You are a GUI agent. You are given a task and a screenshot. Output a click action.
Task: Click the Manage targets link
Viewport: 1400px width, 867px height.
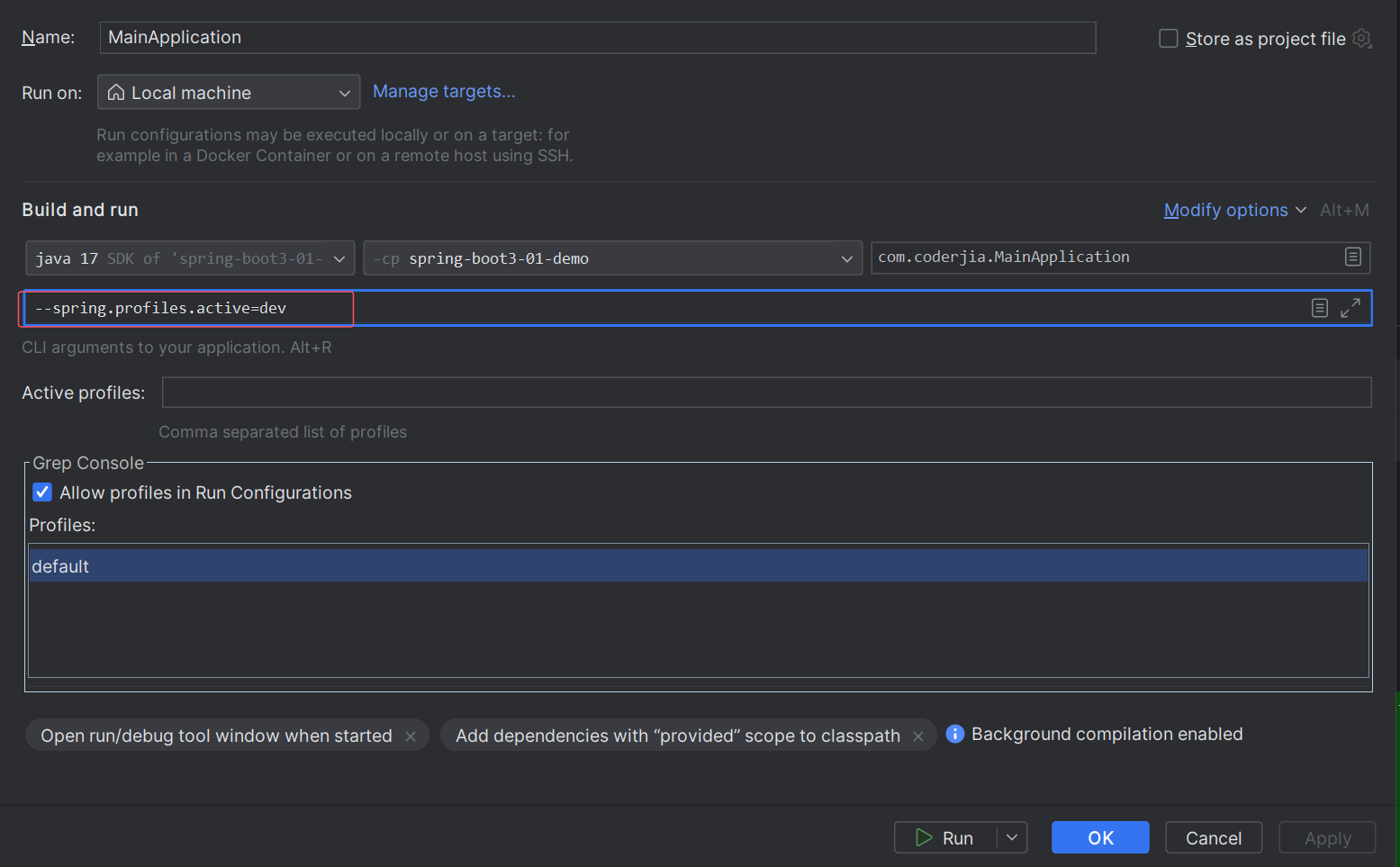(x=444, y=92)
